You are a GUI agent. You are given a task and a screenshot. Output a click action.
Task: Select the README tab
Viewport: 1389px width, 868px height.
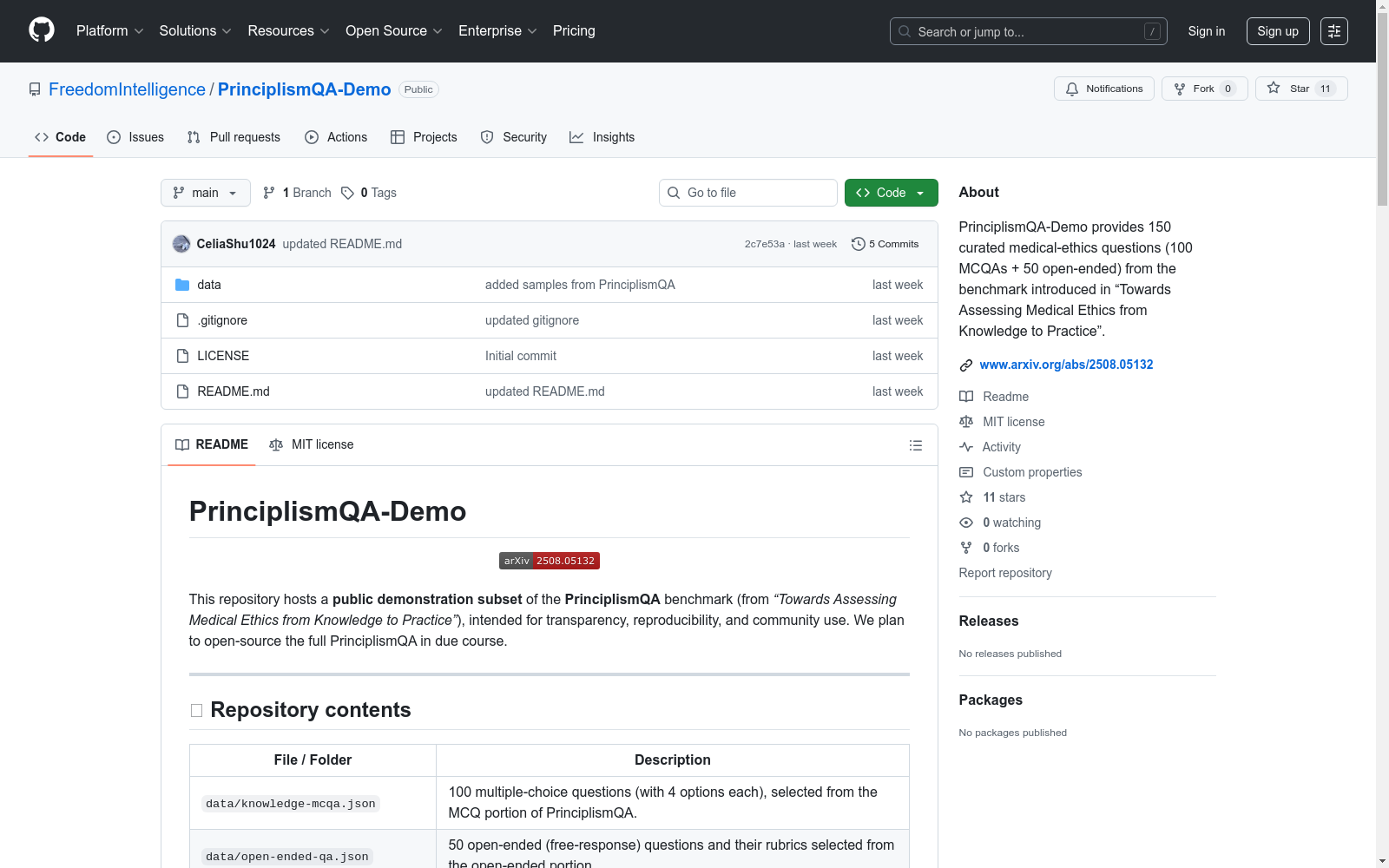point(212,444)
